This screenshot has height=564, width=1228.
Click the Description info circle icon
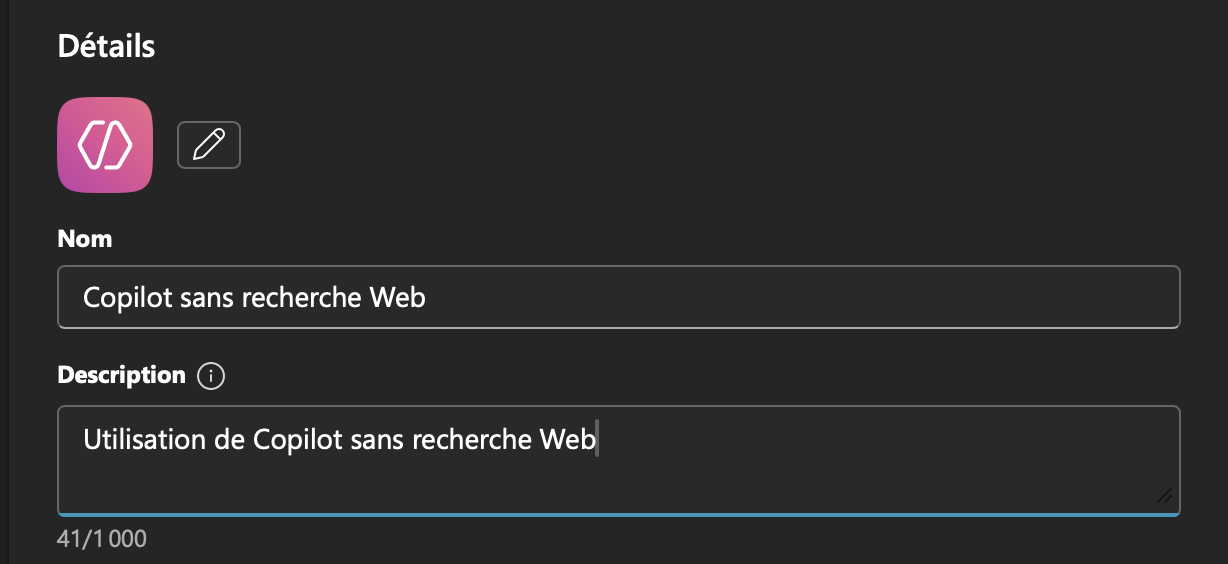tap(211, 376)
